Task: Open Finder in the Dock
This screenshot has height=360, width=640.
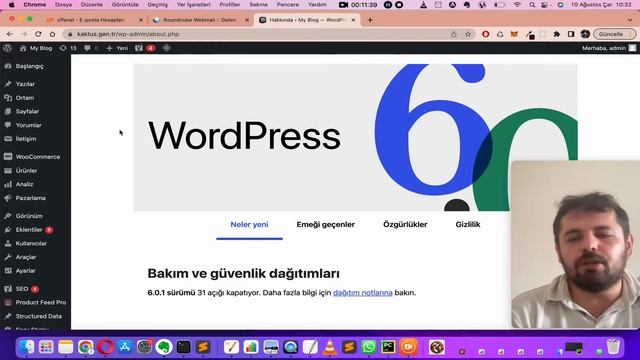Action: coord(27,347)
